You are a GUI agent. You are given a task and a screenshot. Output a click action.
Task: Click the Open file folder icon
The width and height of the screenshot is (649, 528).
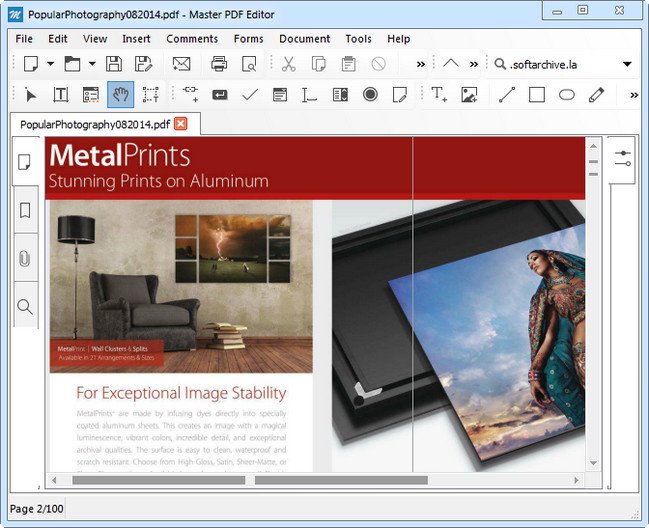tap(72, 64)
